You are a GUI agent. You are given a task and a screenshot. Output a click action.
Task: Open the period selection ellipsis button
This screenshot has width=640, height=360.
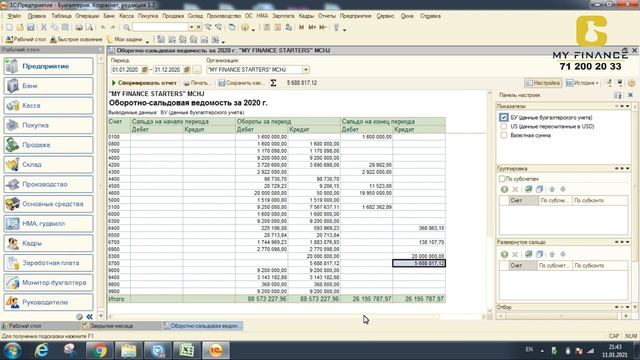click(x=197, y=70)
